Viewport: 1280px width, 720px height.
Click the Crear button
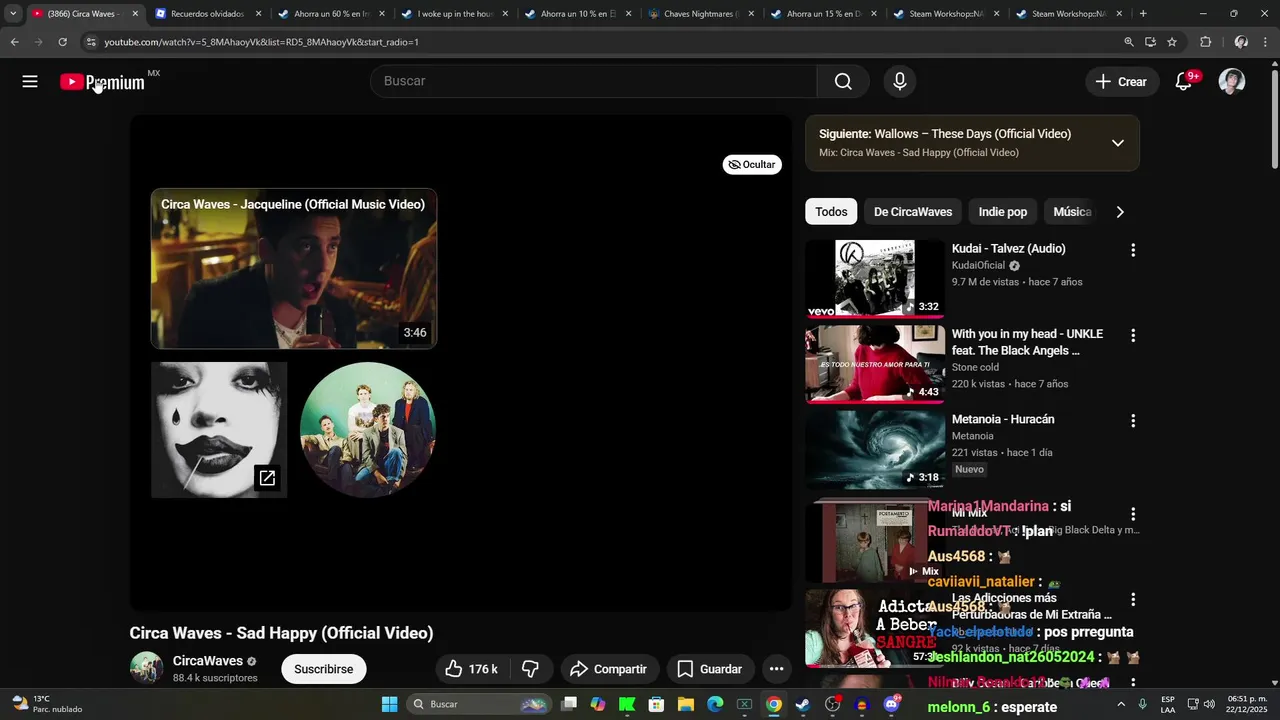pos(1121,82)
